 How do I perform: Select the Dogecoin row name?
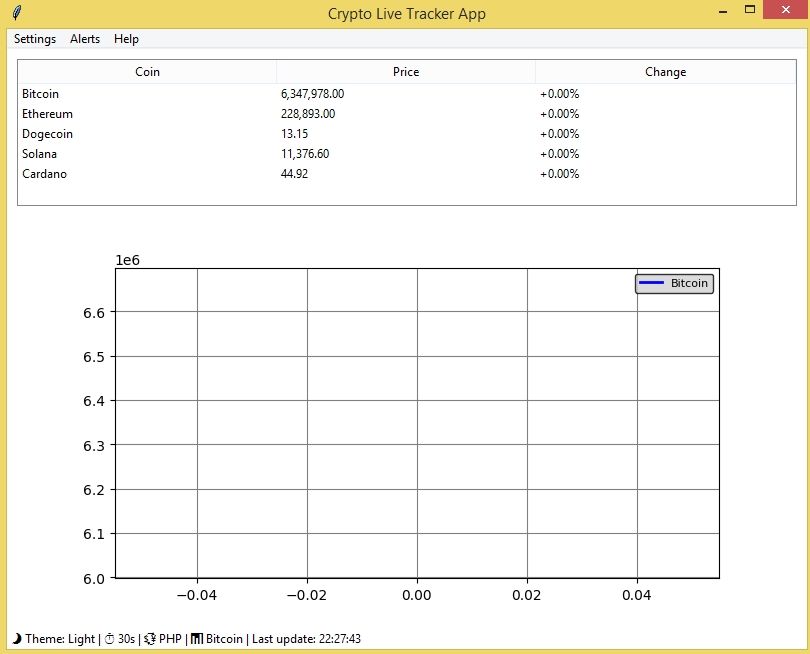(47, 134)
